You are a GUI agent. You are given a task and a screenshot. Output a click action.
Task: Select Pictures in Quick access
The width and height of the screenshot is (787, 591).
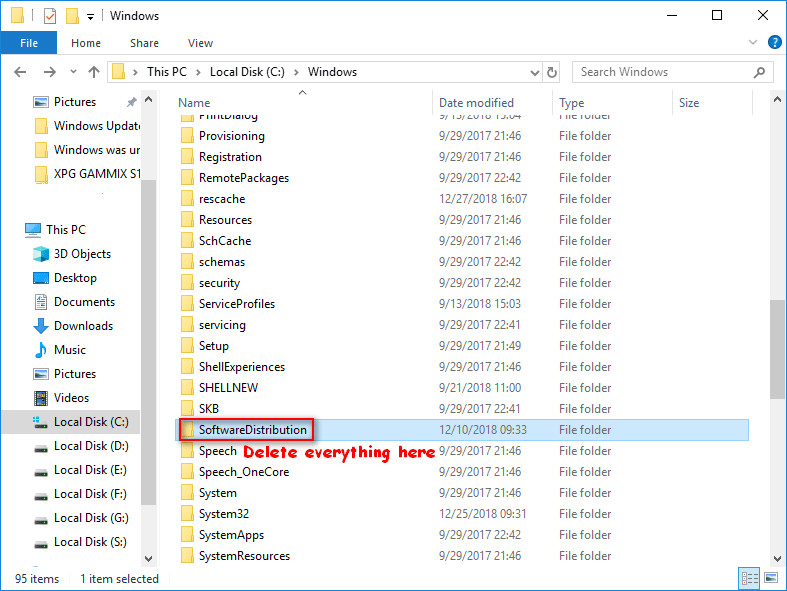point(75,102)
